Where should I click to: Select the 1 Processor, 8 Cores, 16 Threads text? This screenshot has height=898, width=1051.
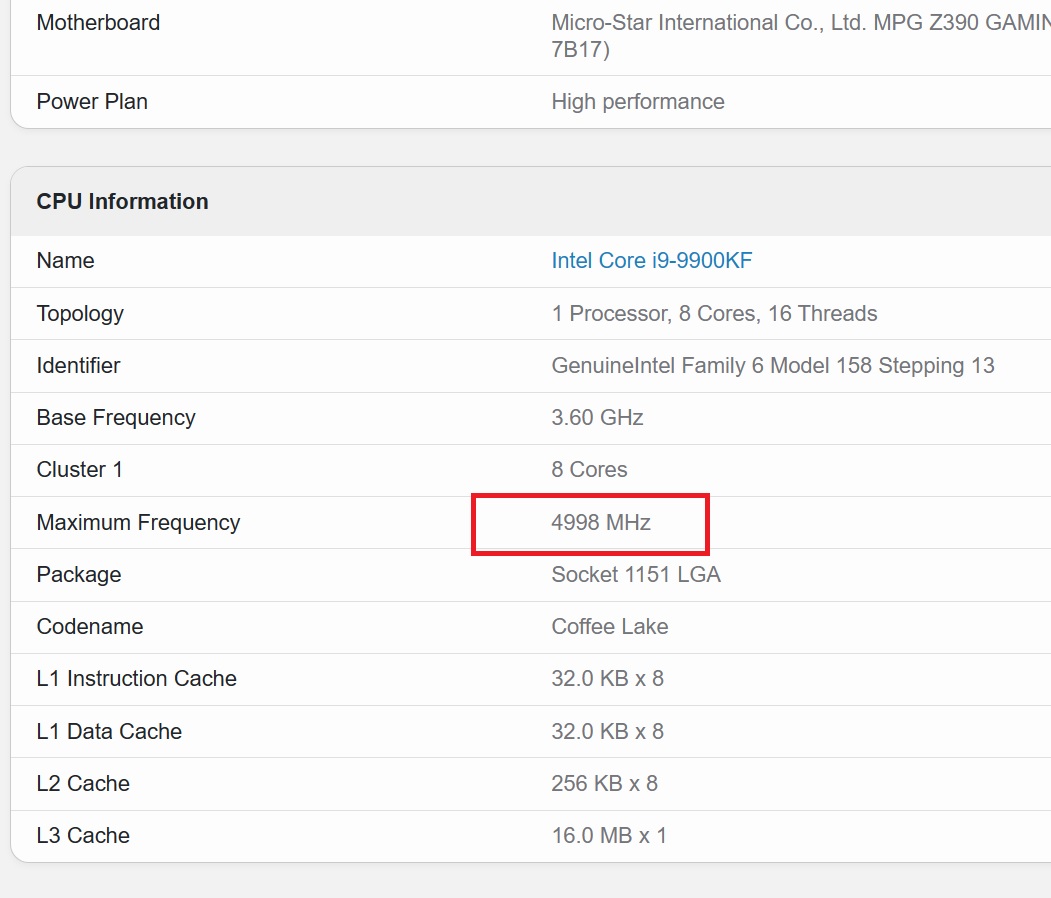pos(714,314)
